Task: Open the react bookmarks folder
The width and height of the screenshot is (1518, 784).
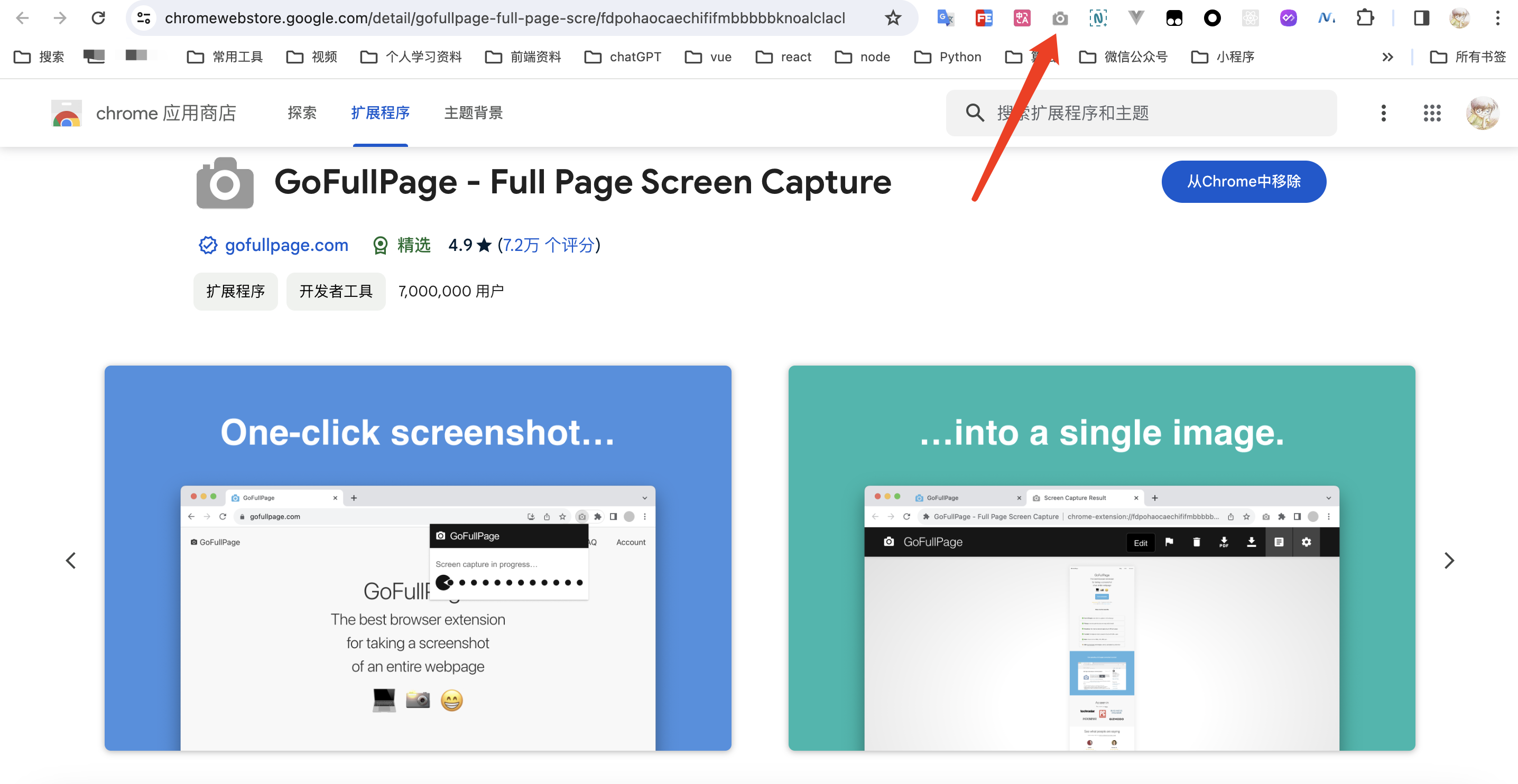Action: click(x=784, y=57)
